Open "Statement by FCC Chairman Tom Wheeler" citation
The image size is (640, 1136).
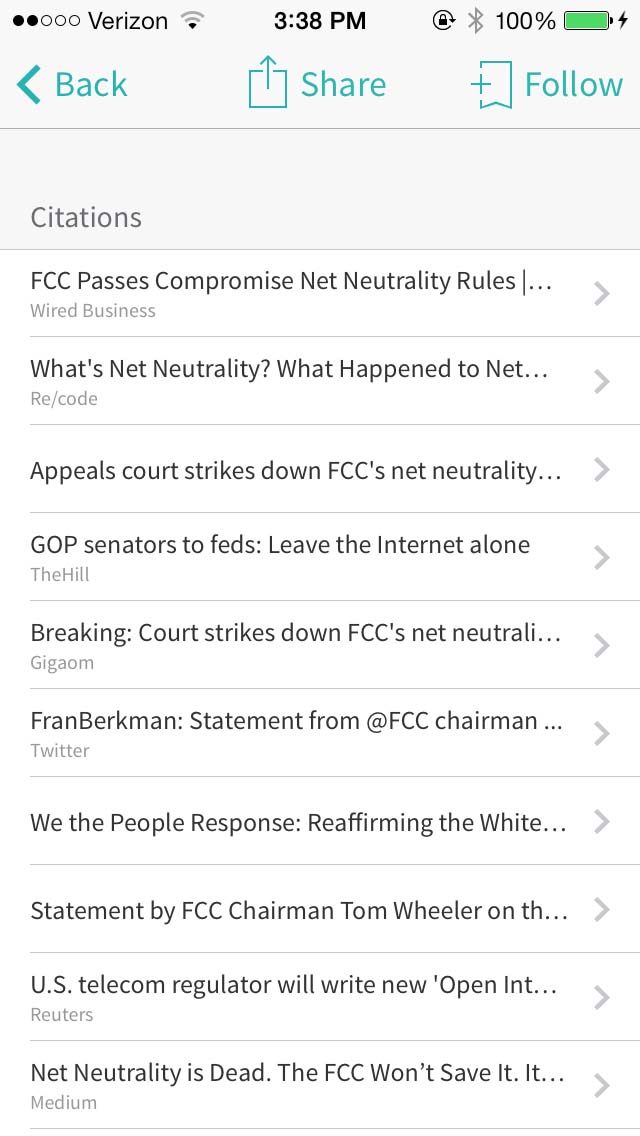(299, 910)
